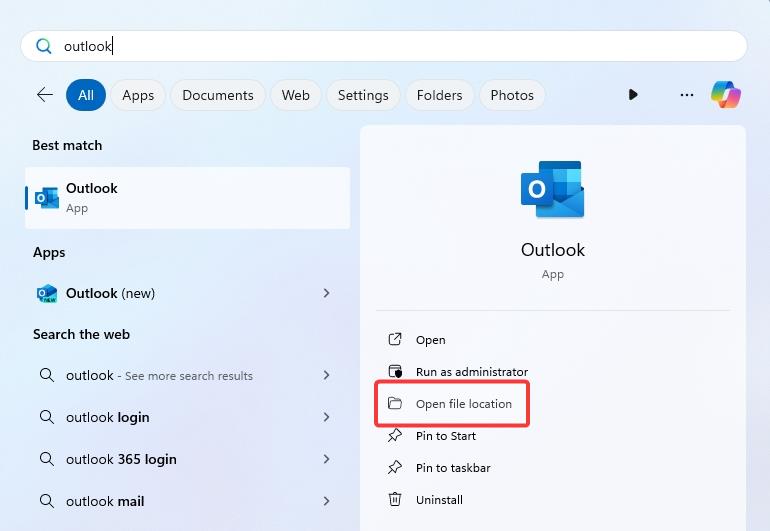Open the Copilot icon

coord(726,95)
